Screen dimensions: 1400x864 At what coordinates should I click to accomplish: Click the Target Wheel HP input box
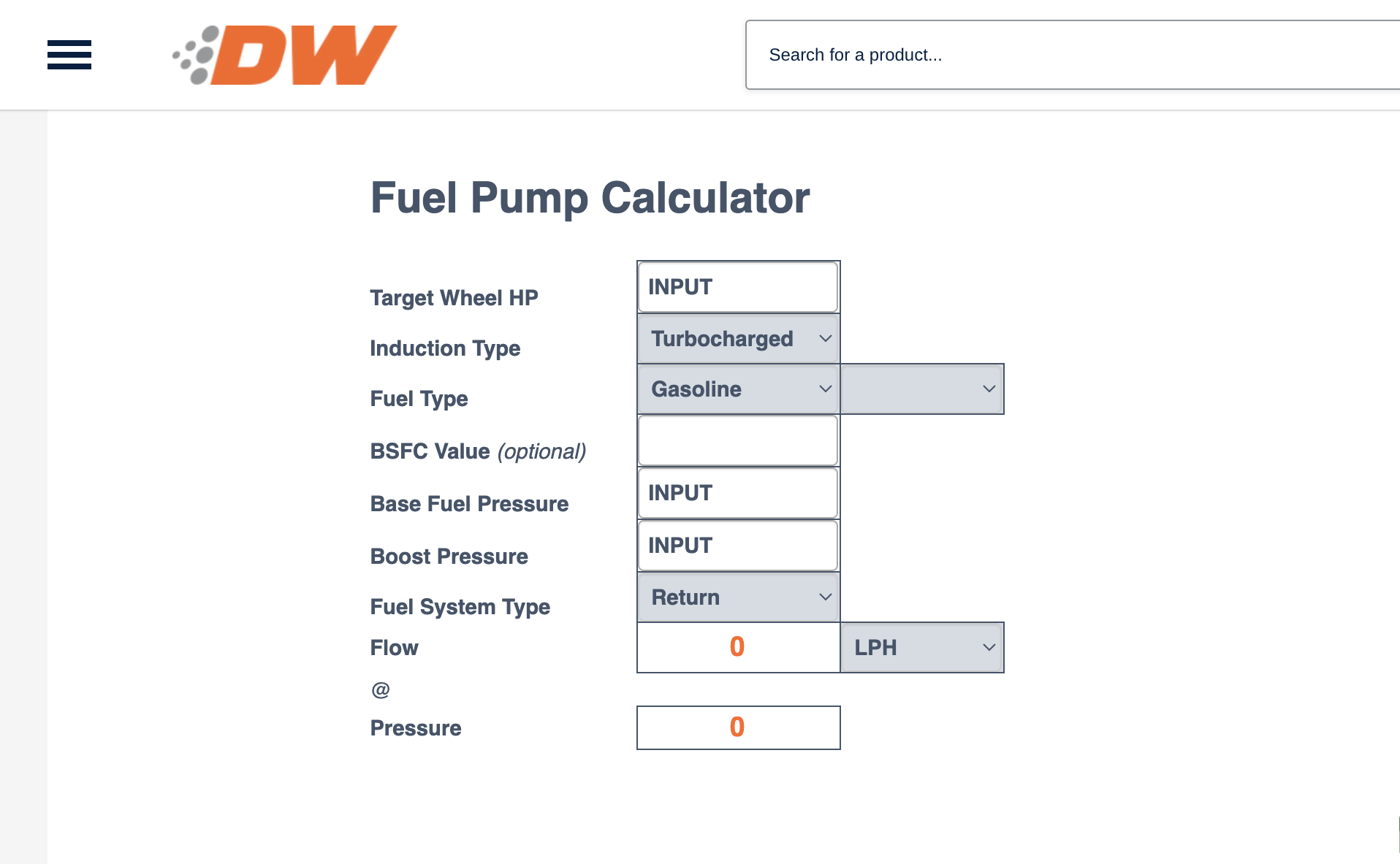click(738, 287)
